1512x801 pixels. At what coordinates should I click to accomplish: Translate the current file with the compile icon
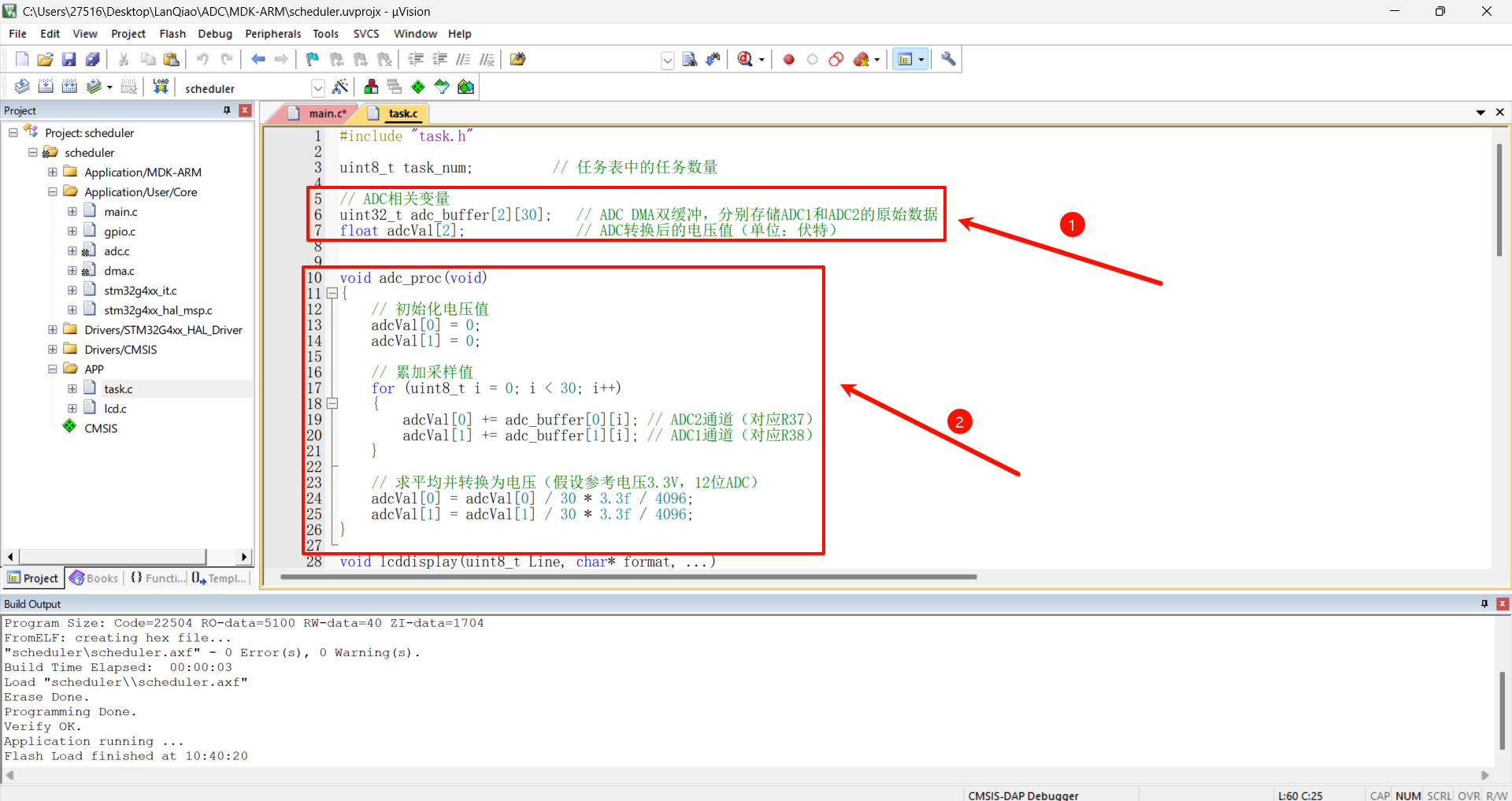tap(22, 87)
